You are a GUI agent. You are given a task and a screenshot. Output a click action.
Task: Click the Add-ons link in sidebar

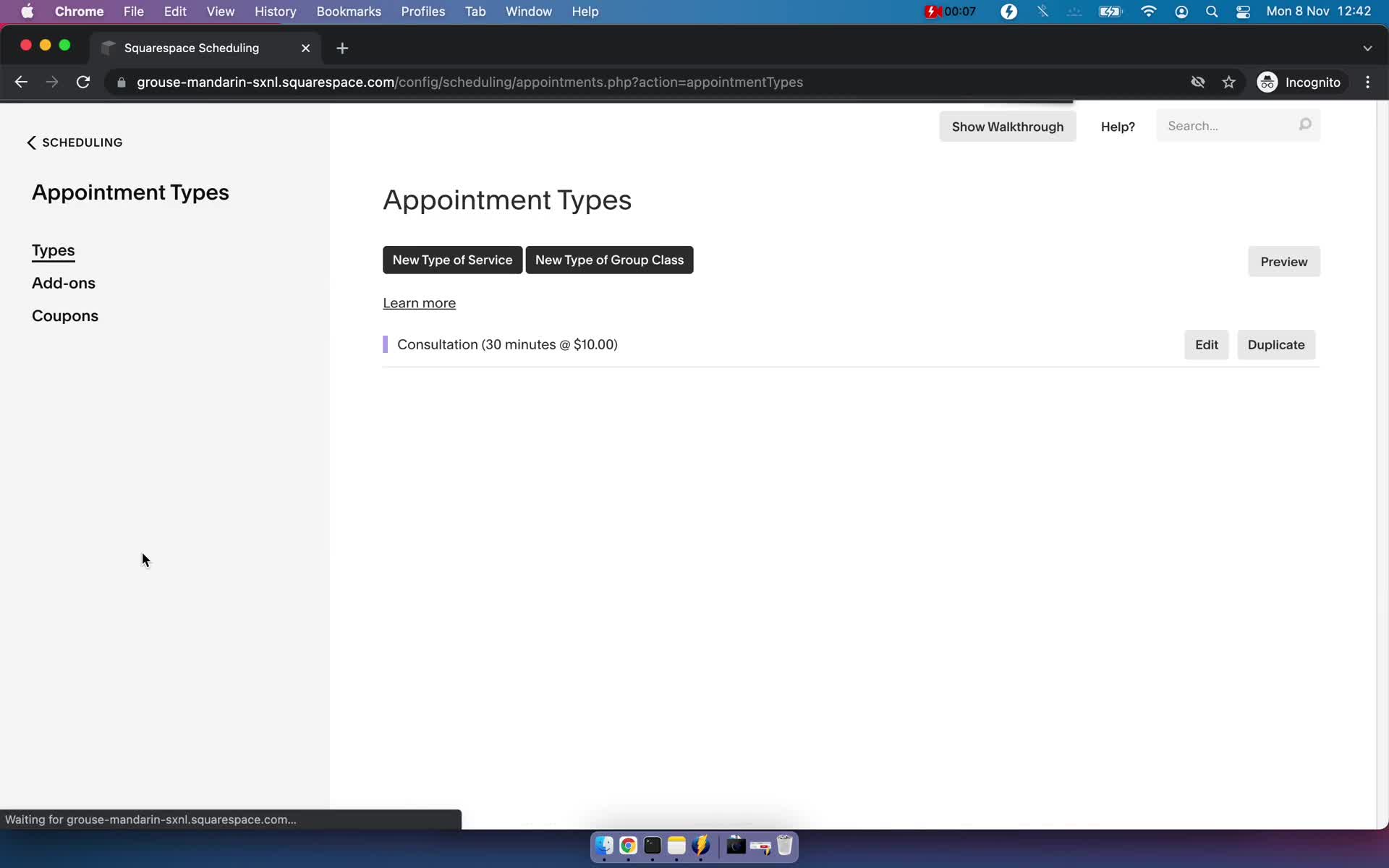click(63, 282)
